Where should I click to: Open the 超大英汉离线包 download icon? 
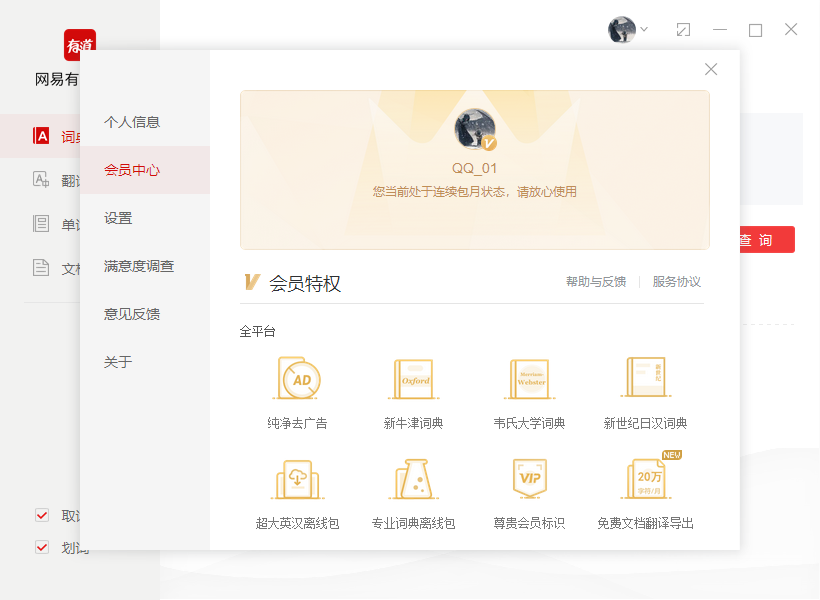click(x=298, y=479)
